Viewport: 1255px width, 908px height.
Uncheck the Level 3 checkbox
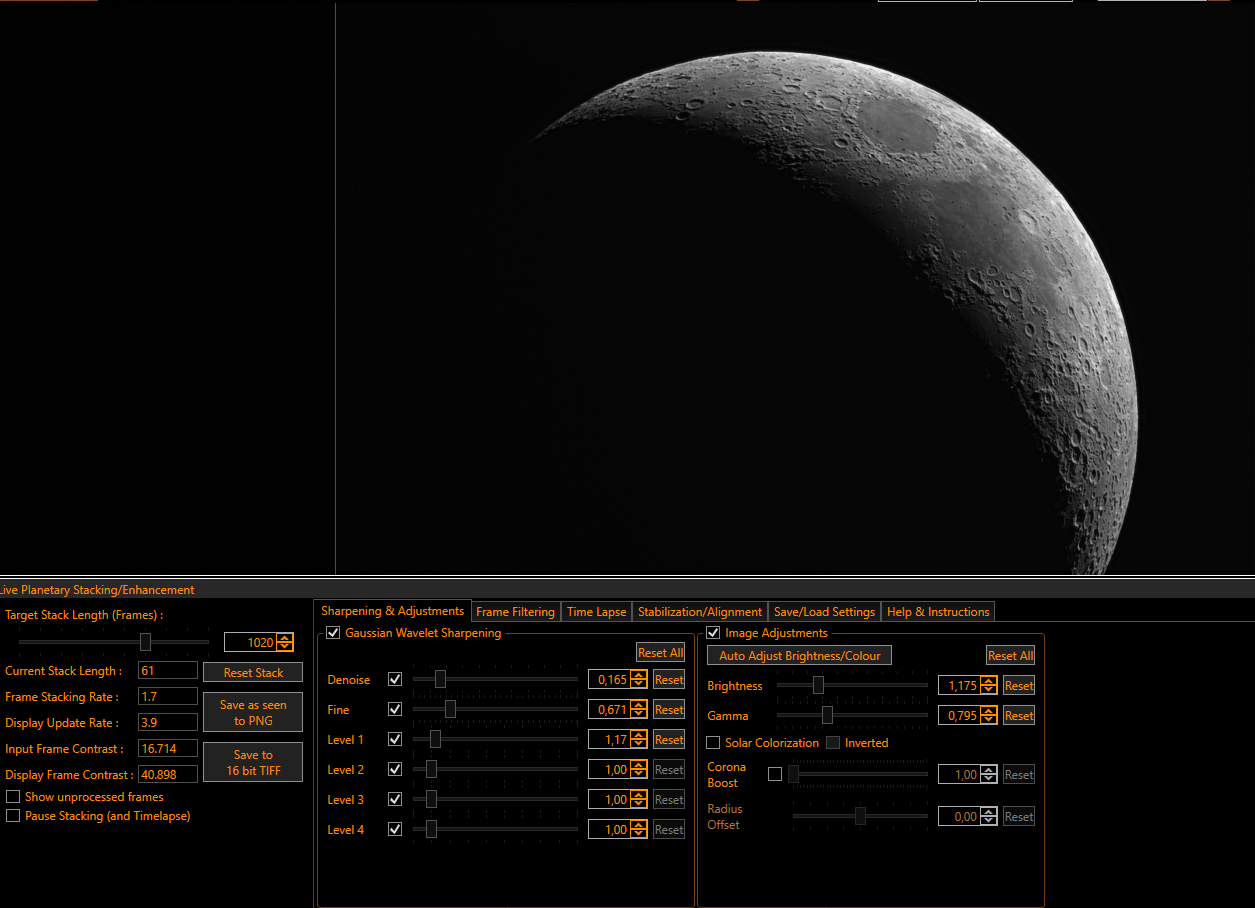[x=395, y=800]
